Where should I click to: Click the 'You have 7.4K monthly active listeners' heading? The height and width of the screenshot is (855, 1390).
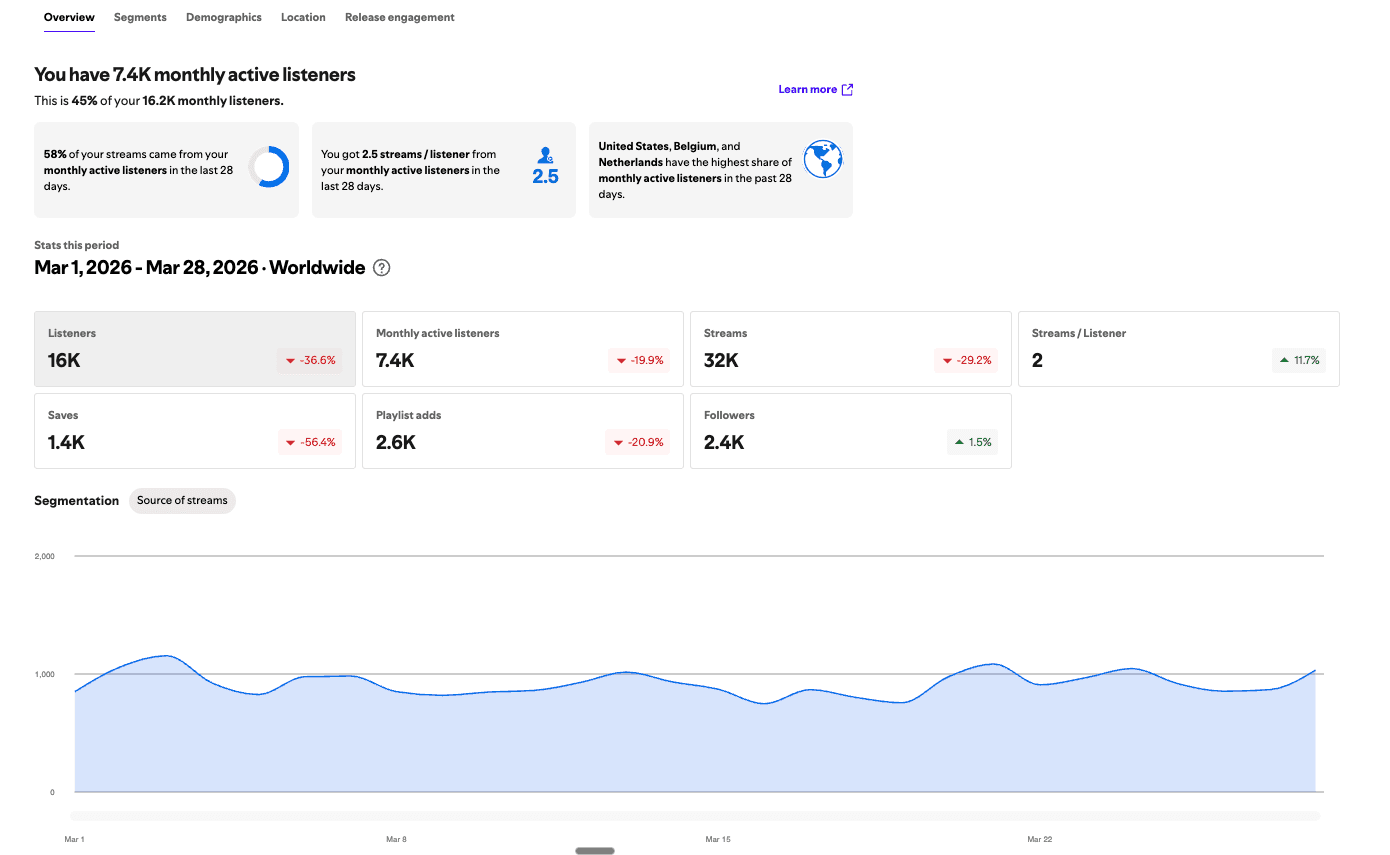(x=195, y=75)
